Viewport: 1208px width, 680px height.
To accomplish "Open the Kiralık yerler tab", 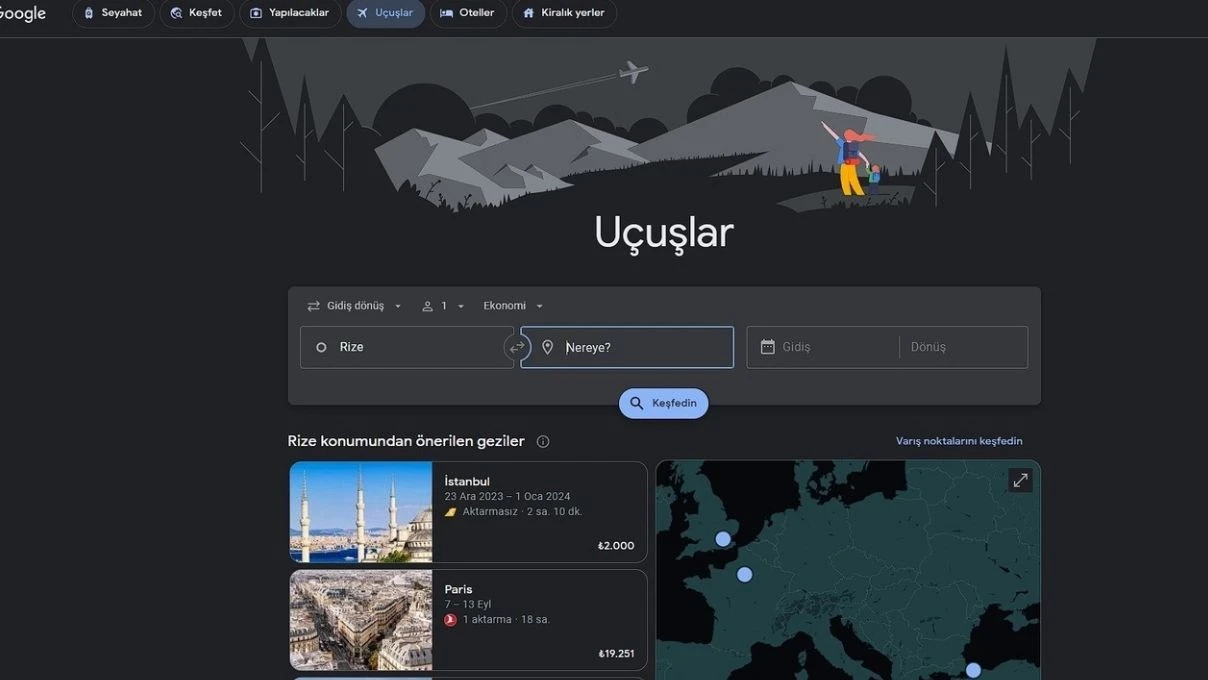I will [x=564, y=13].
